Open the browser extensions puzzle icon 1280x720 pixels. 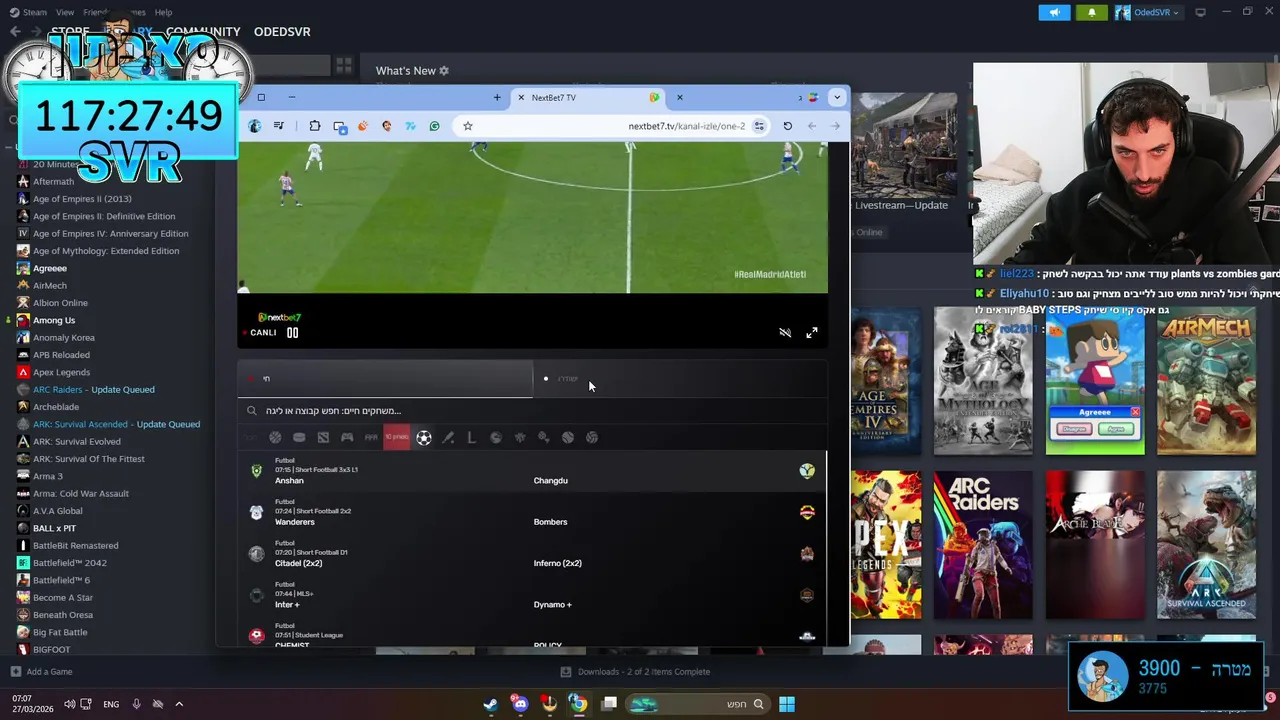click(x=314, y=126)
